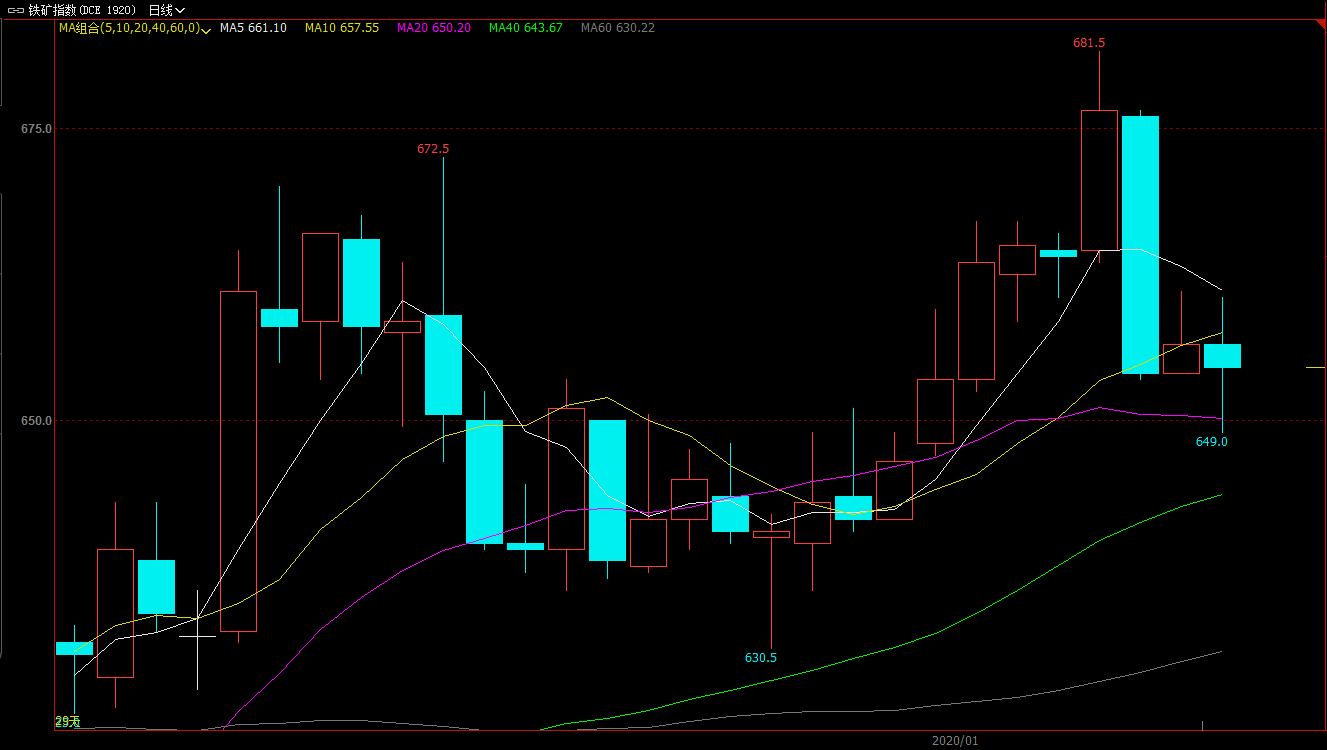Select the tall cyan candle below 681.5
1327x750 pixels.
1140,245
